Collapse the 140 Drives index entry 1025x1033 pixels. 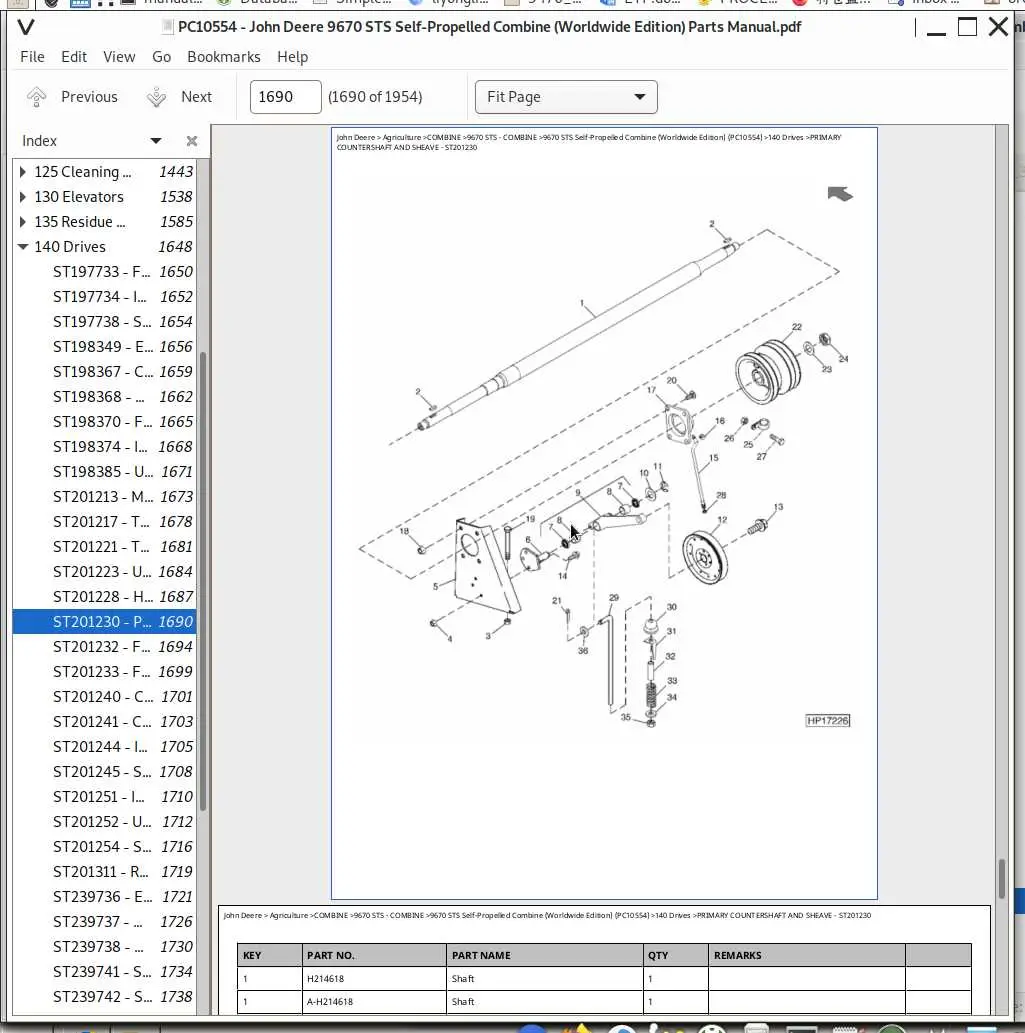23,247
